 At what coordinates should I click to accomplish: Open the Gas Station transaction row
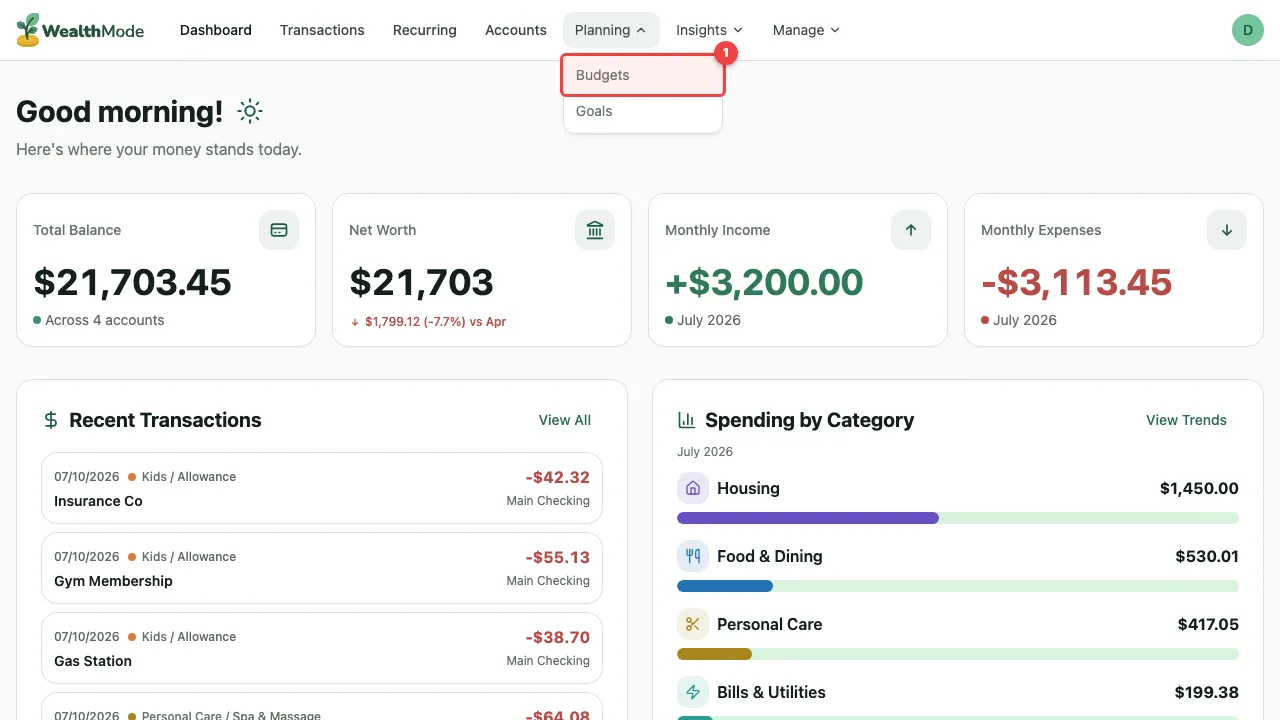tap(322, 648)
